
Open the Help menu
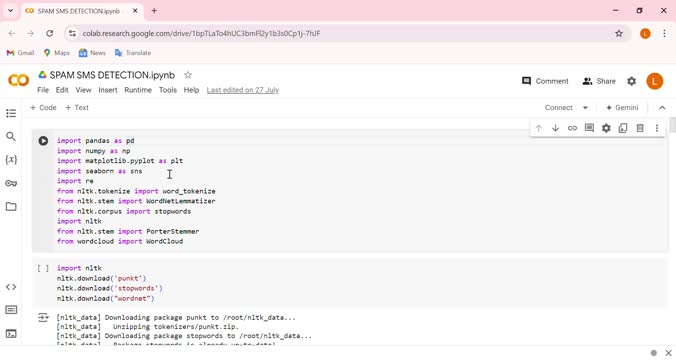[191, 90]
